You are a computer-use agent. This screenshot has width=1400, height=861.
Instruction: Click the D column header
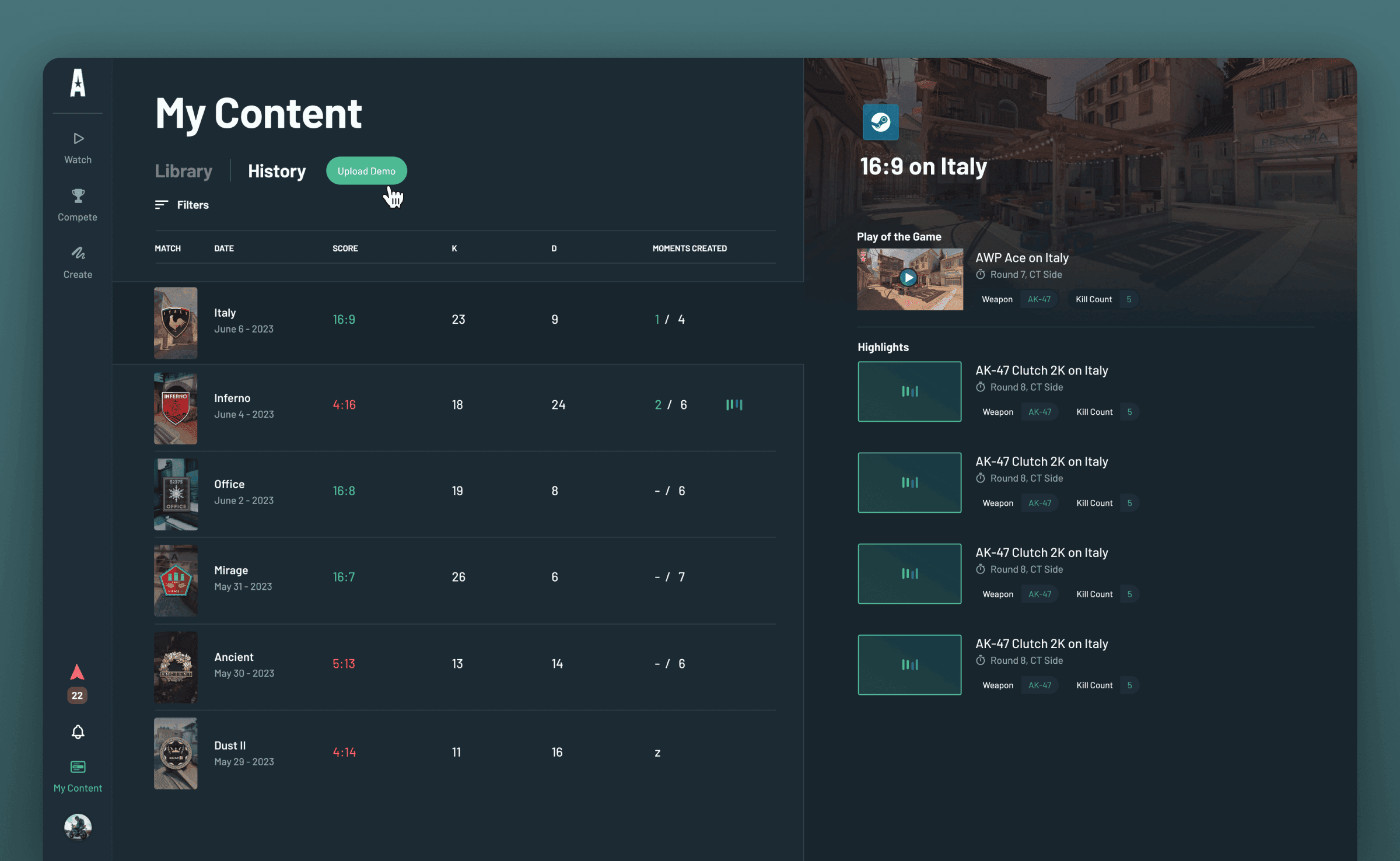click(554, 248)
